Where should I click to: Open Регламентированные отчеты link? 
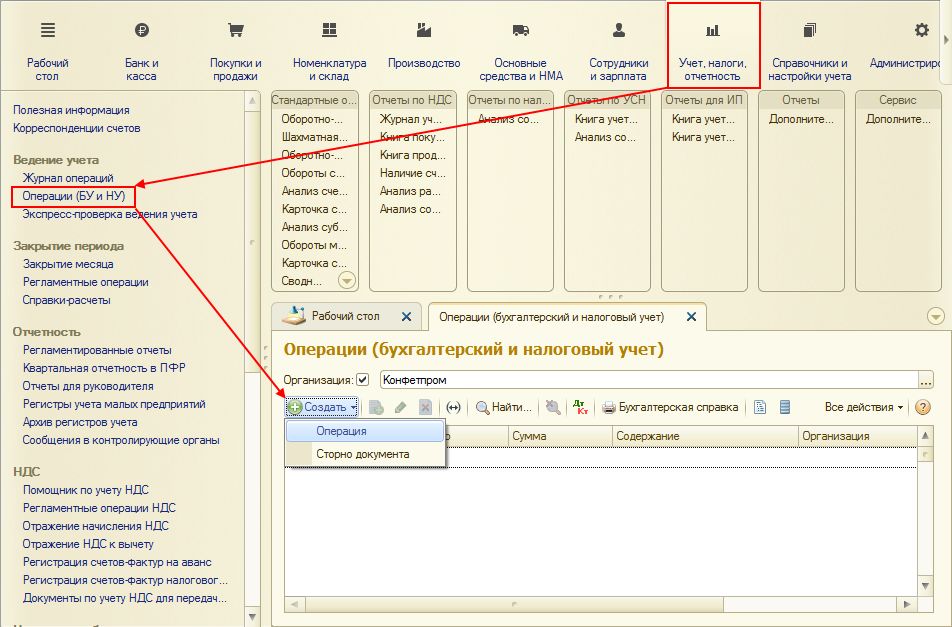point(97,350)
